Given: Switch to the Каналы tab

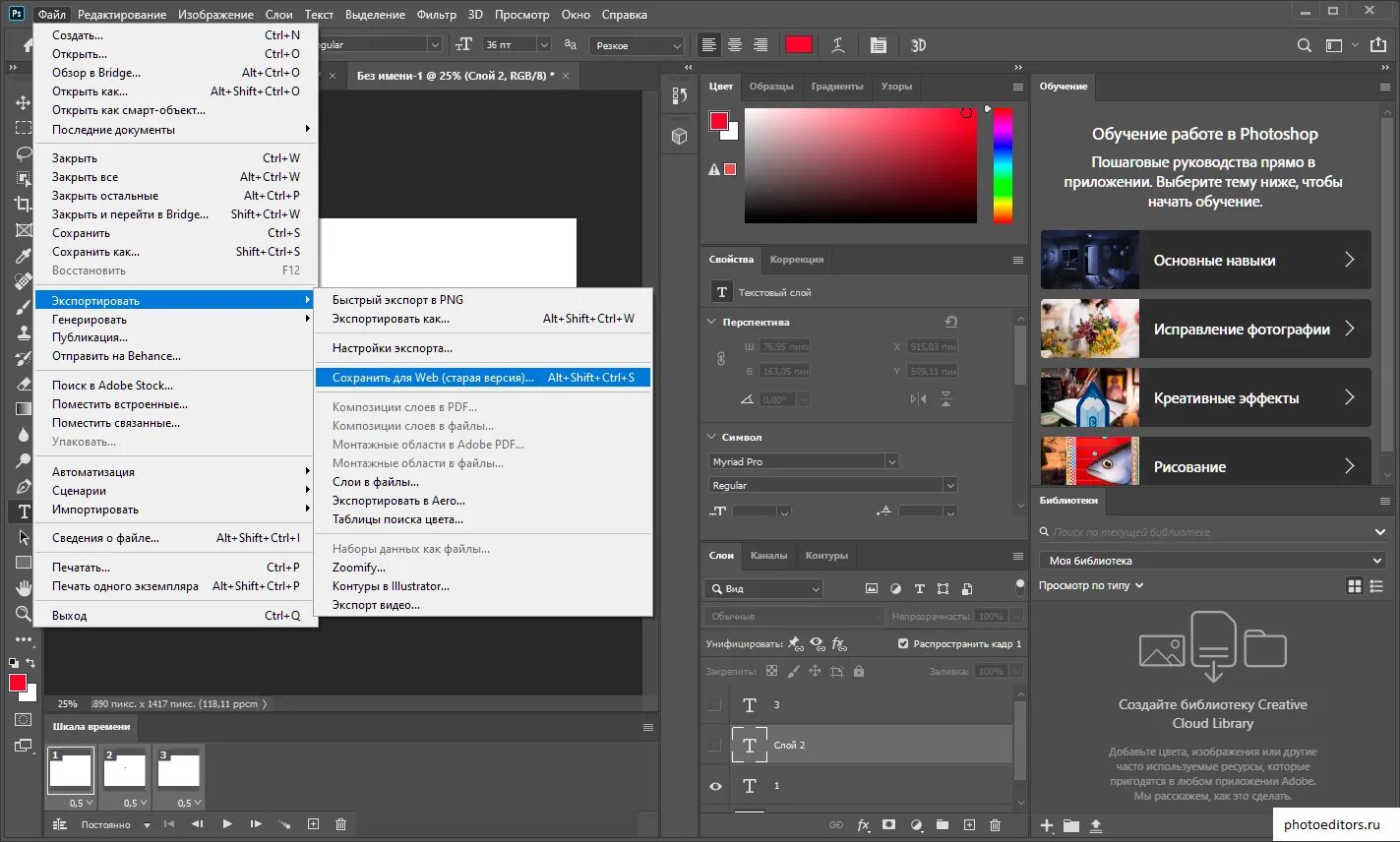Looking at the screenshot, I should coord(768,556).
